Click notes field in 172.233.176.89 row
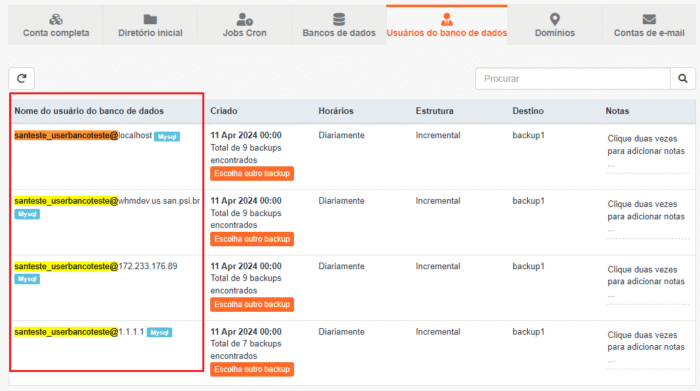This screenshot has width=700, height=391. coord(647,283)
